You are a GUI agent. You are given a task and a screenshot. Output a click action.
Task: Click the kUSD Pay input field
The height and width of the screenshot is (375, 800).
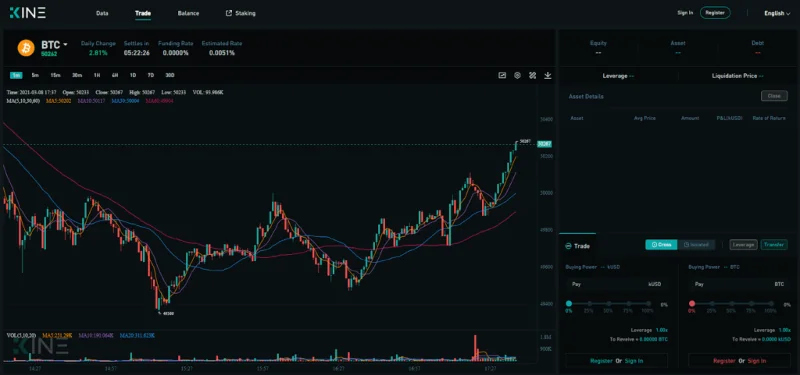(616, 284)
